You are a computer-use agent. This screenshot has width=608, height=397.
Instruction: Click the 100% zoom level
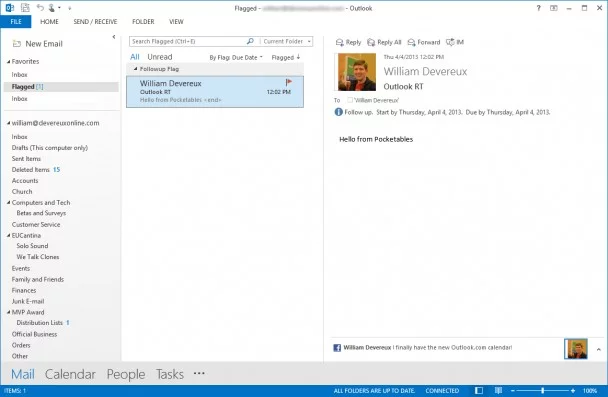tap(590, 391)
